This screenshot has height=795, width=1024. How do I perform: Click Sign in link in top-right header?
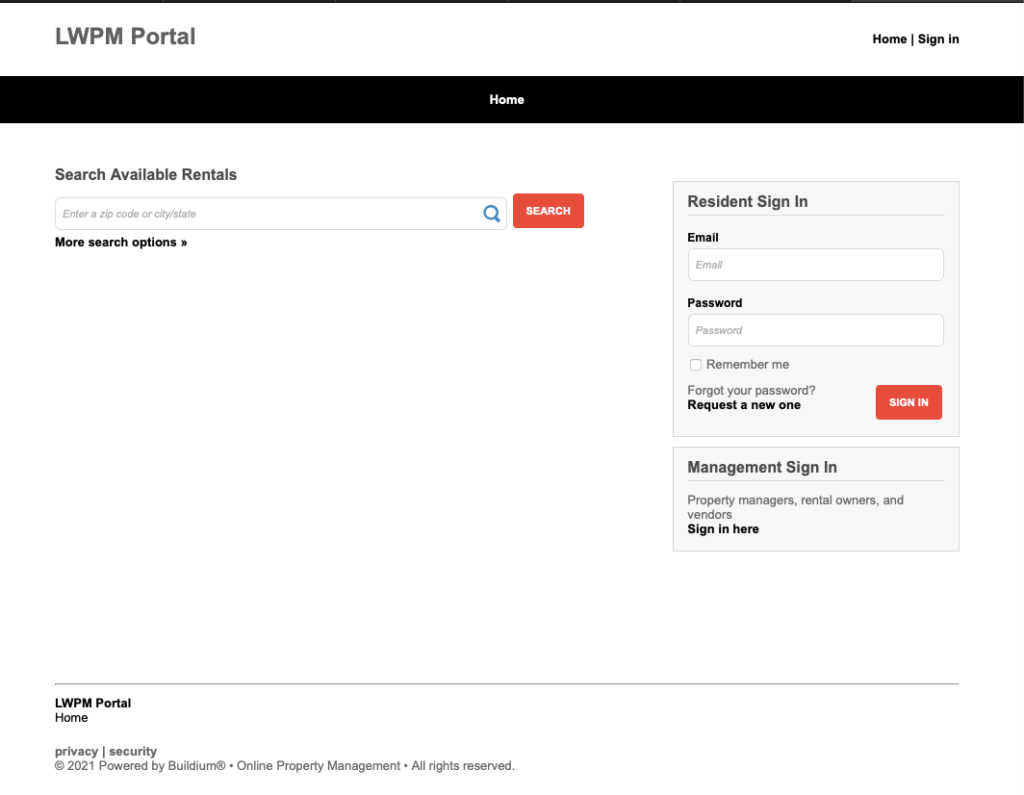click(x=938, y=39)
